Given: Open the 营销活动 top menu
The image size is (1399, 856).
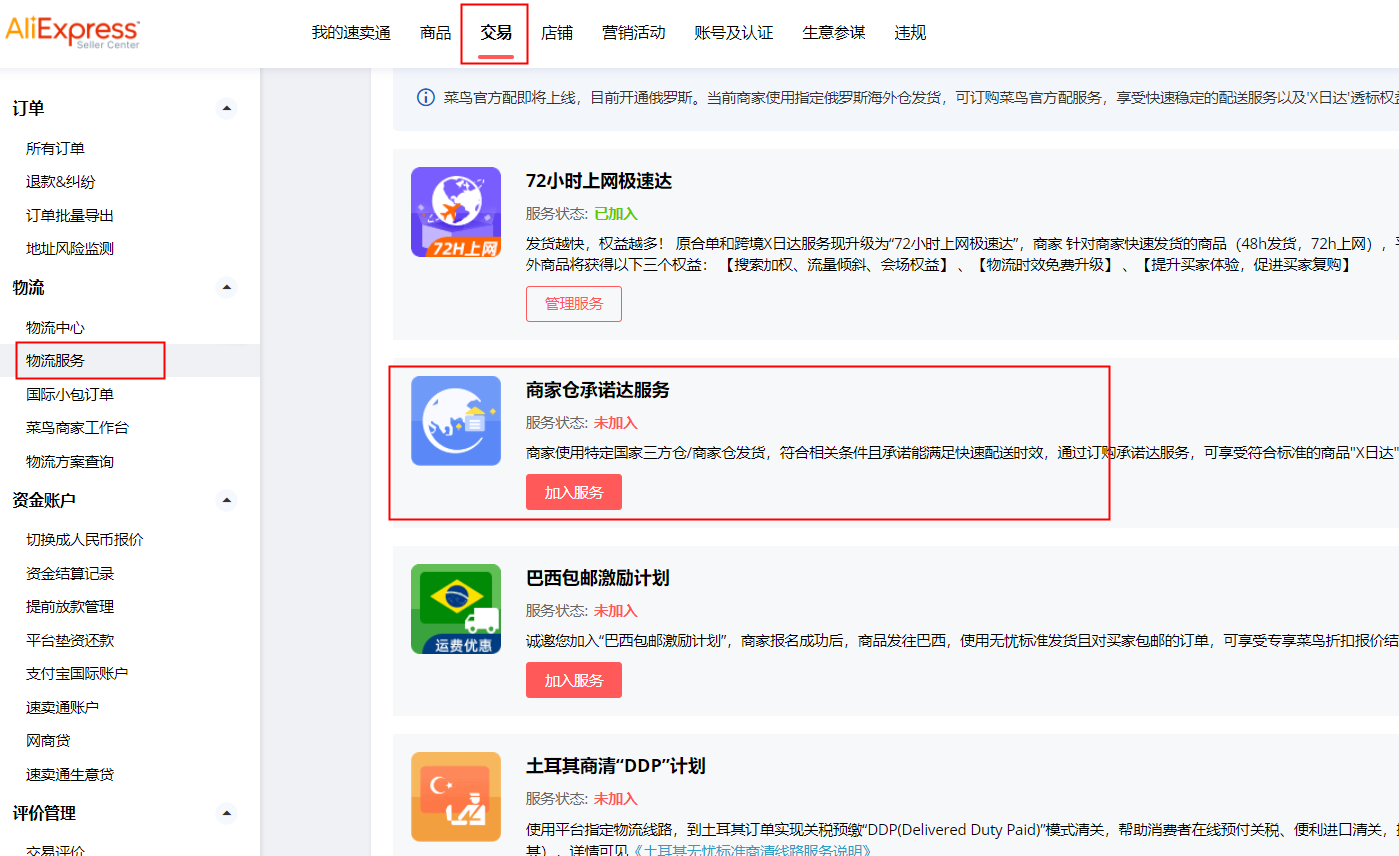Looking at the screenshot, I should point(633,33).
